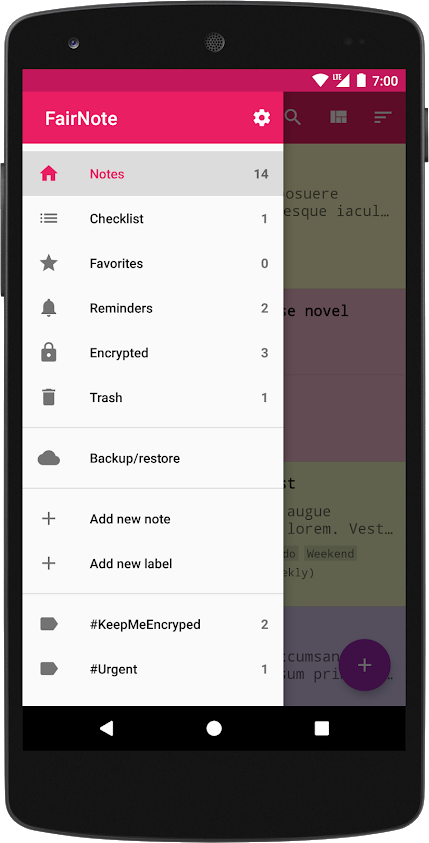Viewport: 429px width, 843px height.
Task: Tap the dimmed search magnifier icon
Action: pos(292,117)
